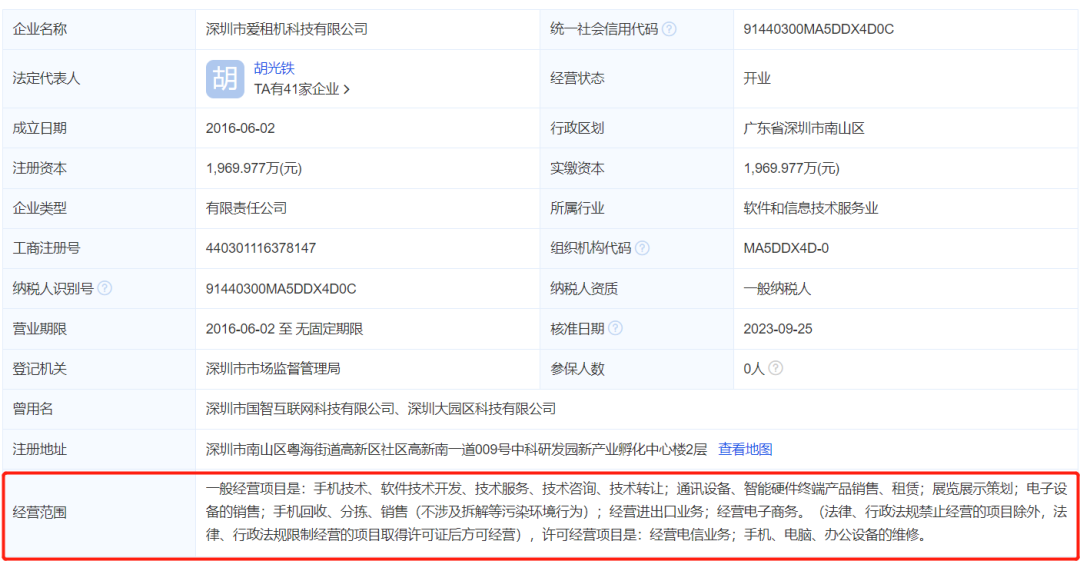Click help icon next to 纳税人识别号

click(105, 288)
